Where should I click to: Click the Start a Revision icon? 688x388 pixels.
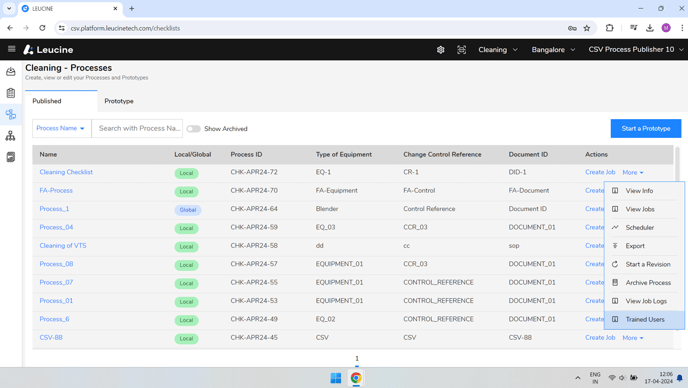pos(615,264)
